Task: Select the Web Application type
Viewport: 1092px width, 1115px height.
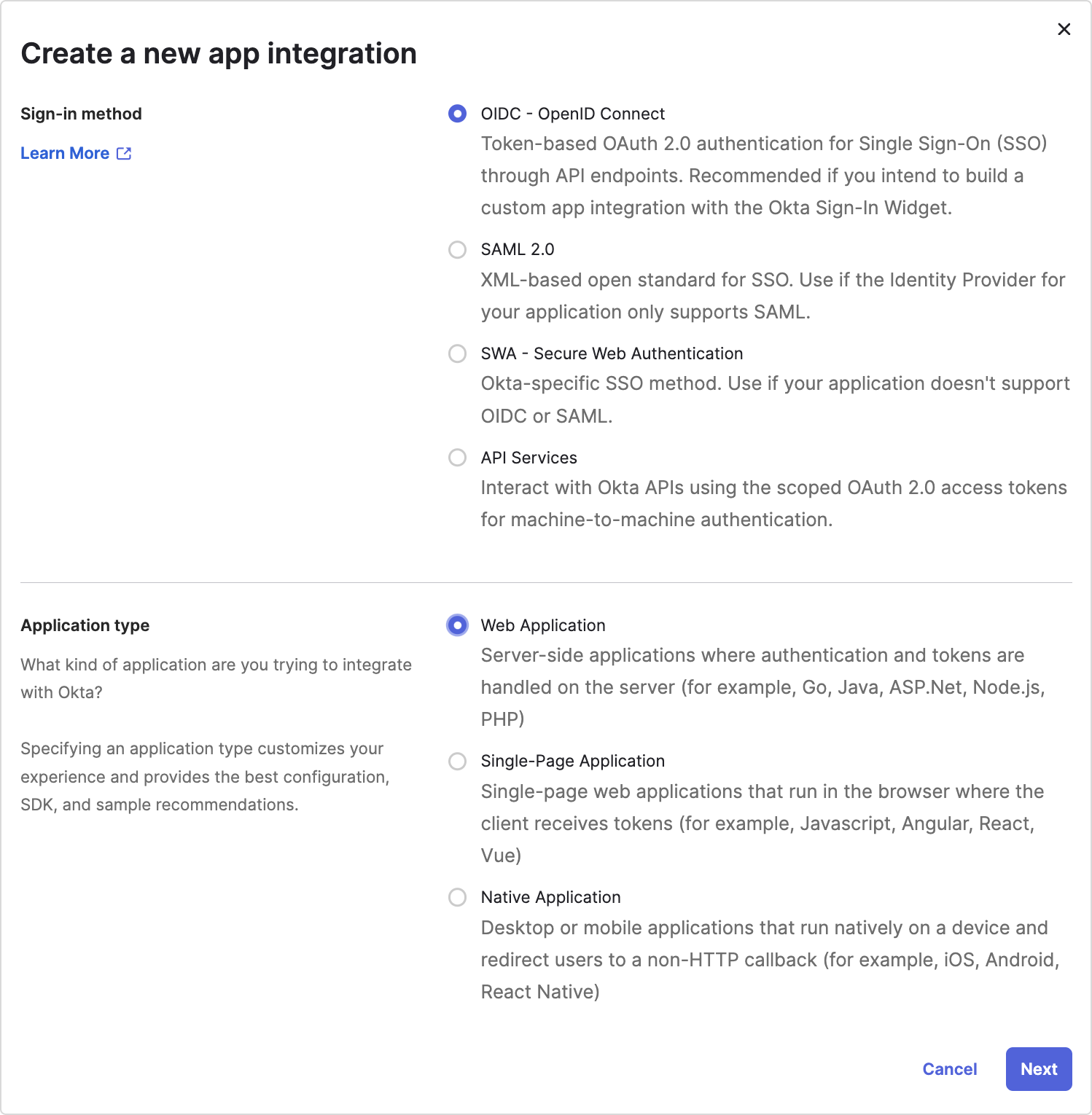Action: pos(457,625)
